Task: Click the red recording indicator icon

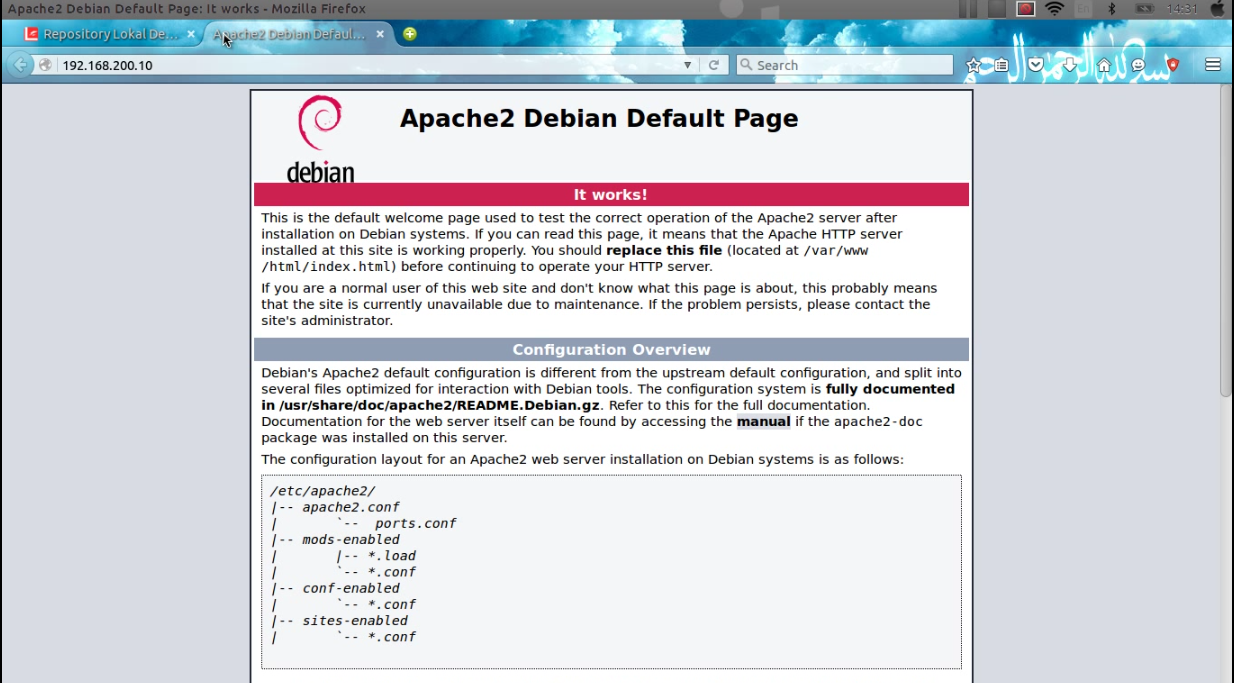Action: [x=1025, y=9]
